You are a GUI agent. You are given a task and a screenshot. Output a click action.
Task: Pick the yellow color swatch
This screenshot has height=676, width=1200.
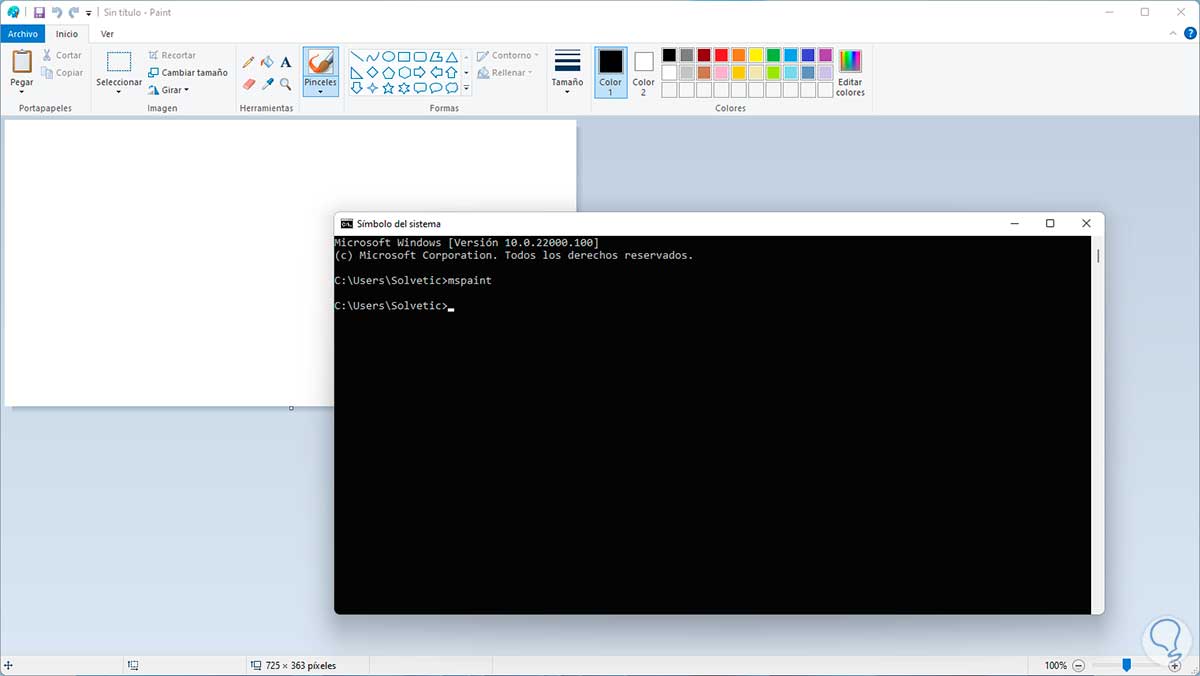(x=756, y=55)
